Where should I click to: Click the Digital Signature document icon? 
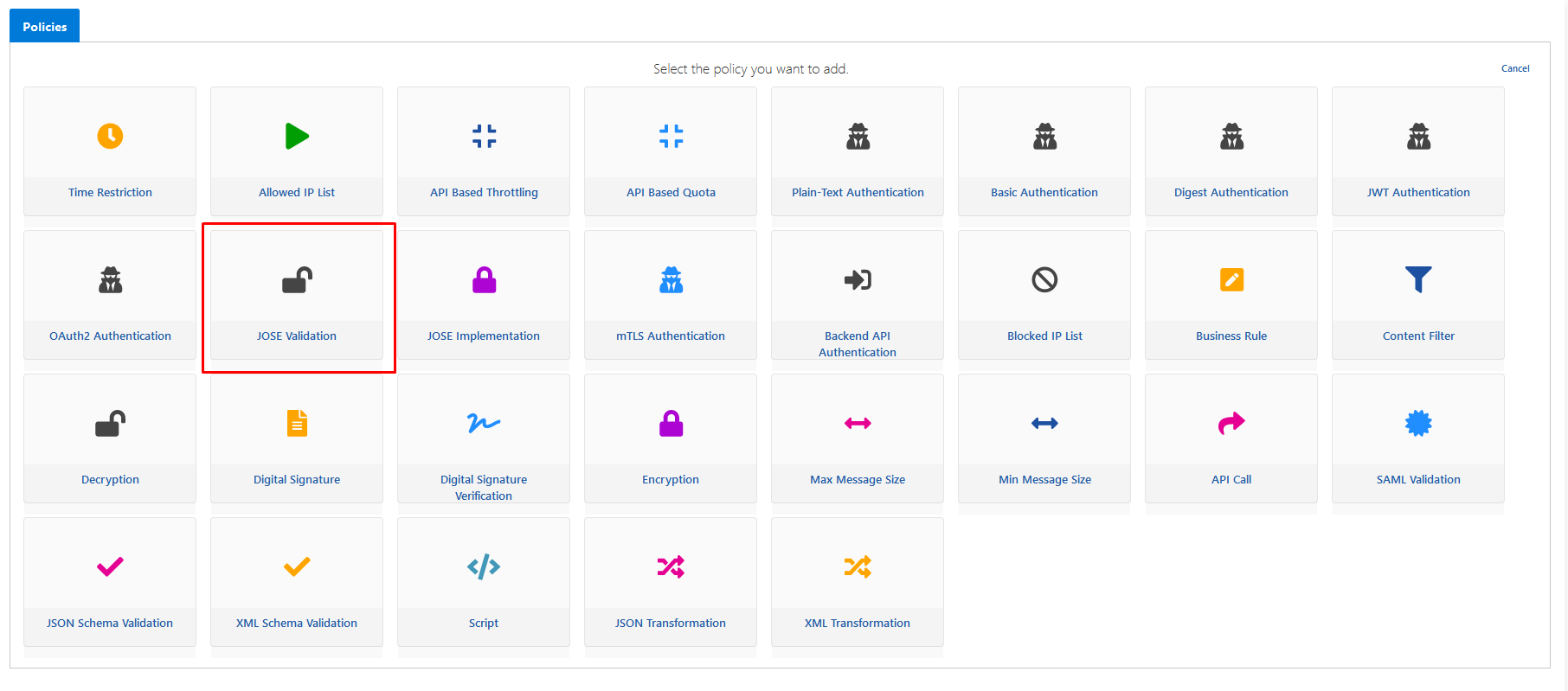[297, 423]
